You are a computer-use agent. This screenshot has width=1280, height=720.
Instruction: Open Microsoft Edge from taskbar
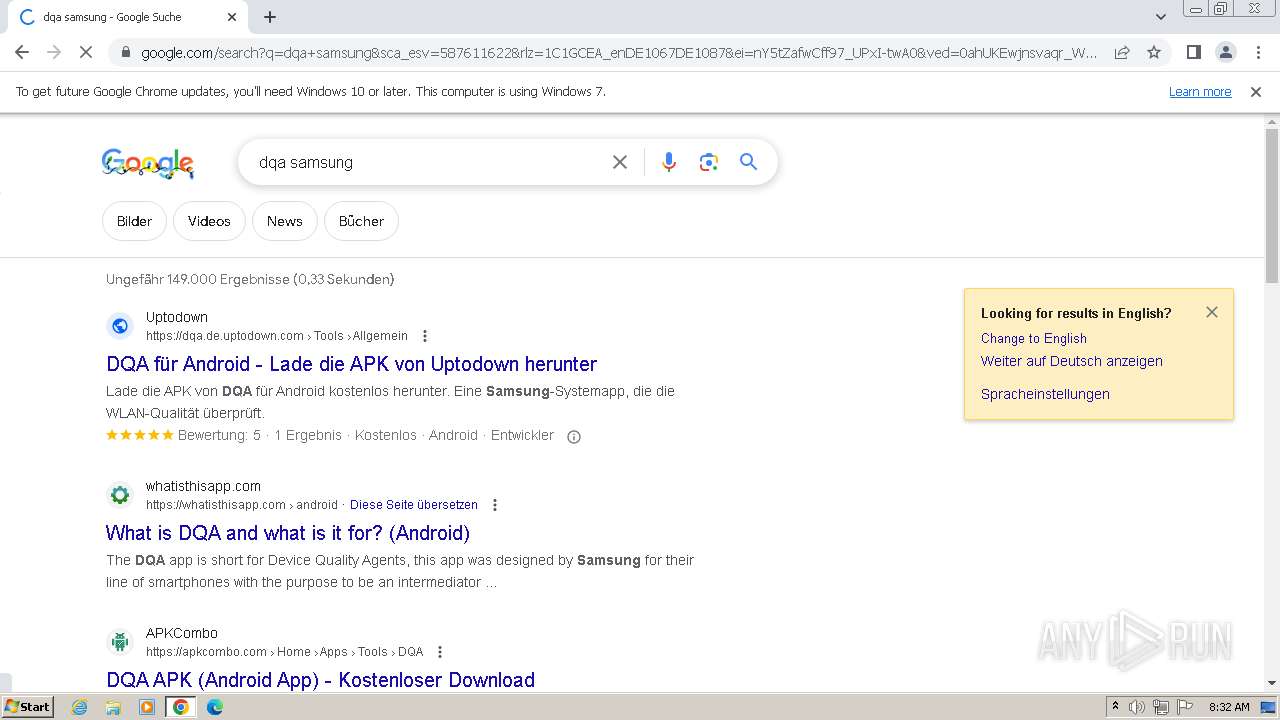[x=215, y=707]
